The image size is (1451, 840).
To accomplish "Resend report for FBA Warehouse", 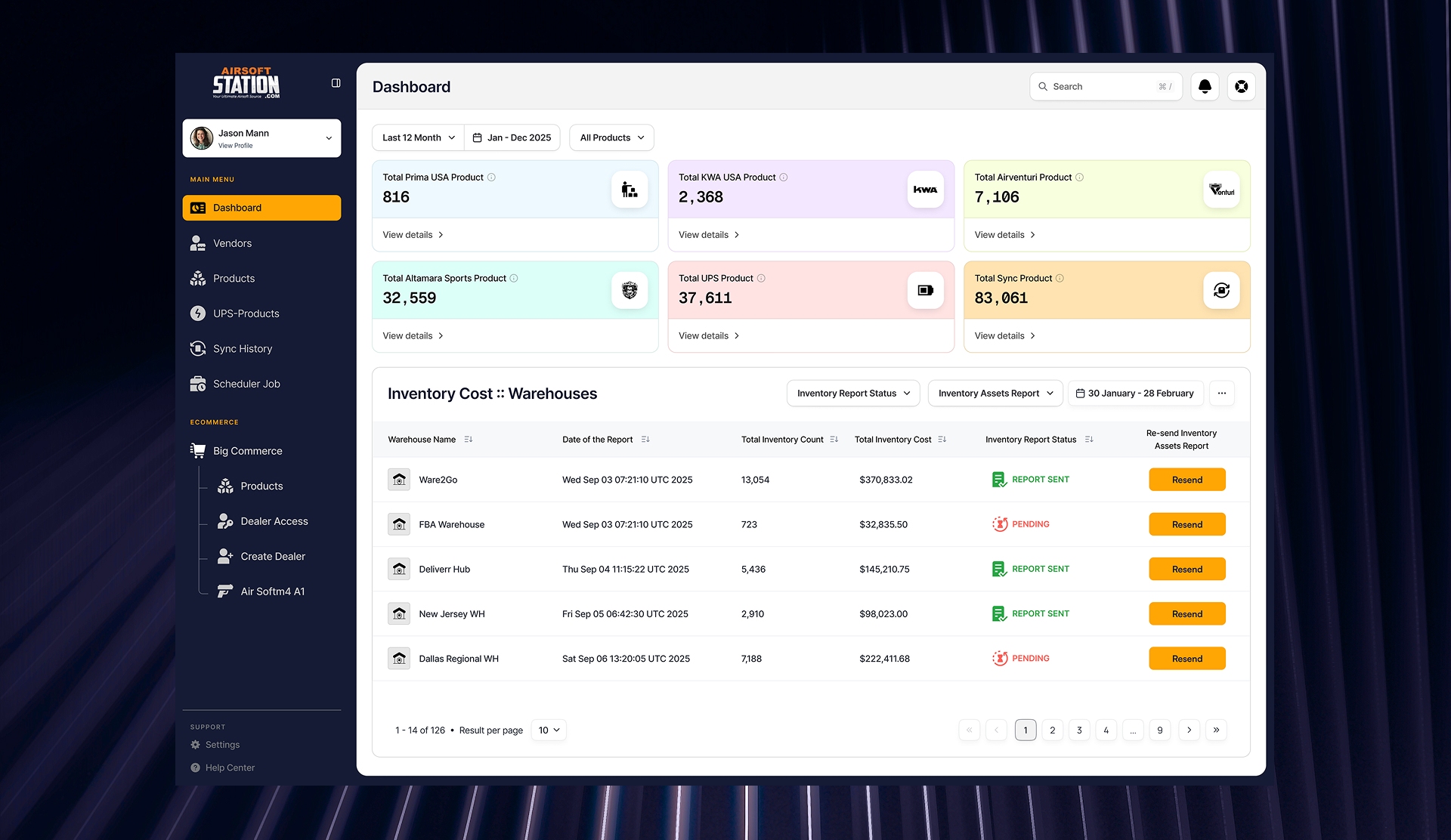I will [x=1186, y=525].
